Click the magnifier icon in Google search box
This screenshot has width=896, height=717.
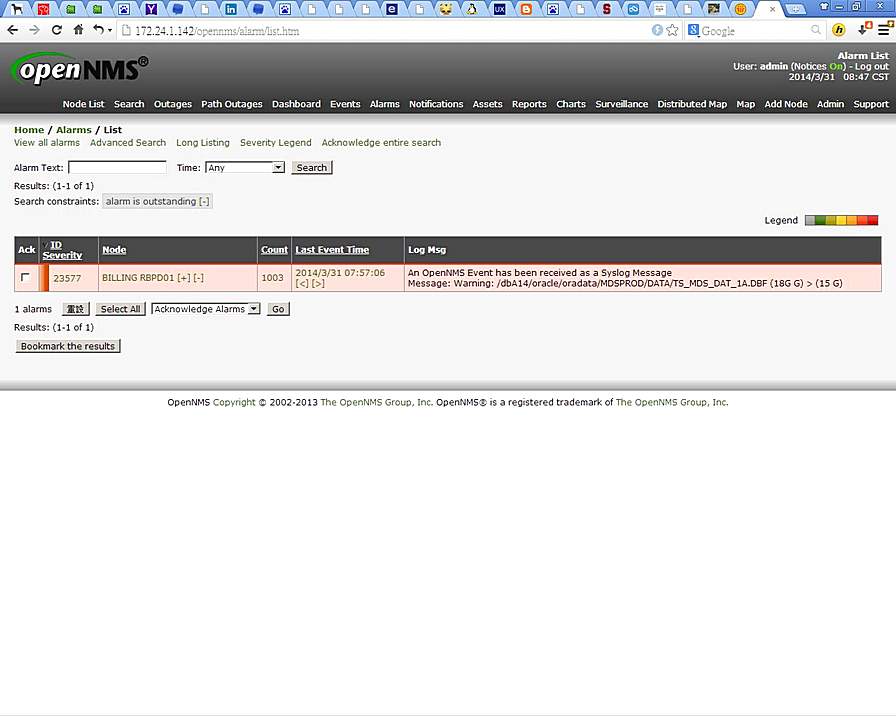click(815, 30)
